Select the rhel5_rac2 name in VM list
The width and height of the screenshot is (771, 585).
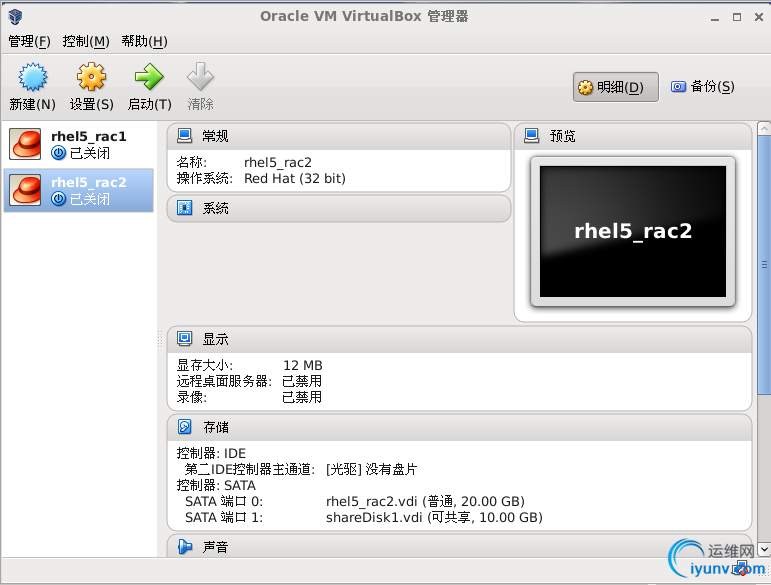pyautogui.click(x=89, y=182)
